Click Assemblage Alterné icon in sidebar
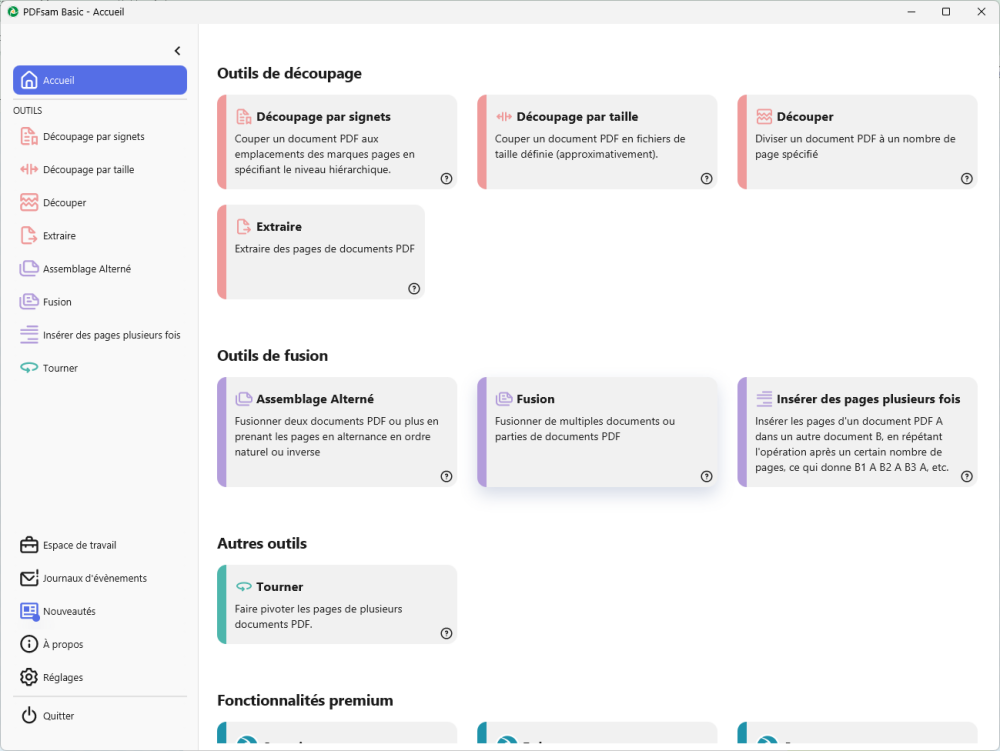This screenshot has height=751, width=1000. [x=29, y=269]
